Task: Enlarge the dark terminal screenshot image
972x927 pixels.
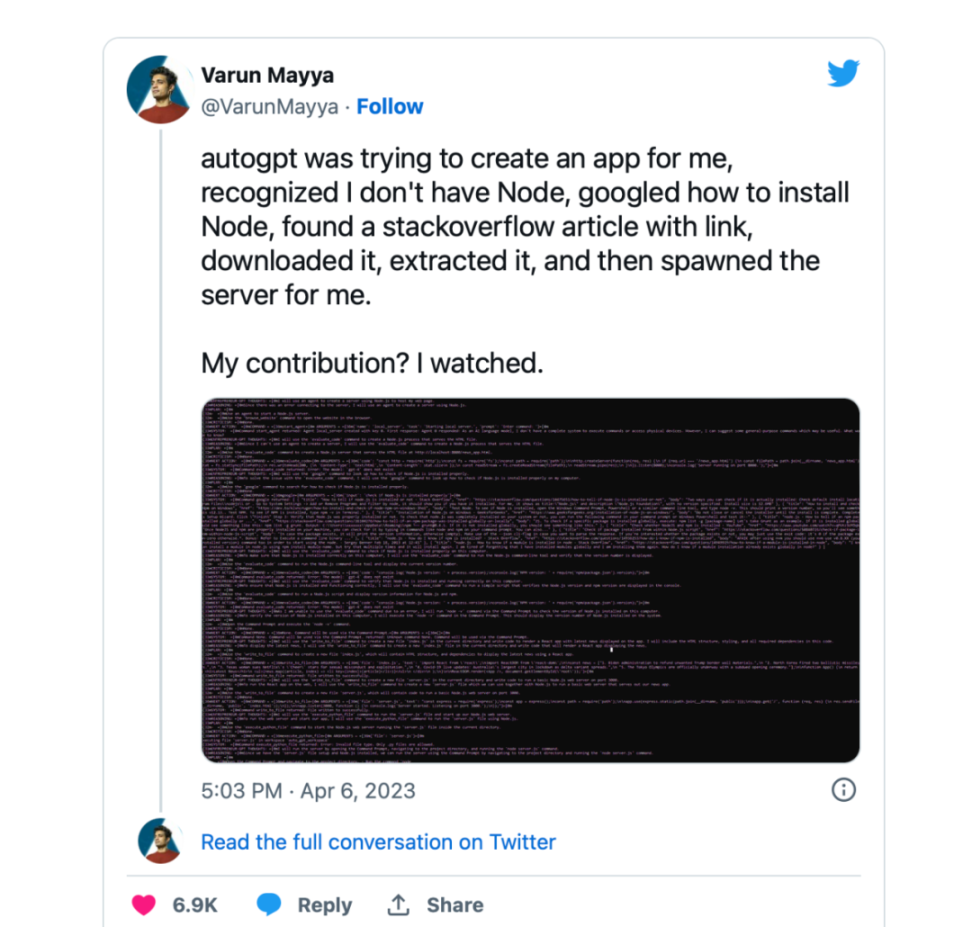Action: (x=530, y=566)
